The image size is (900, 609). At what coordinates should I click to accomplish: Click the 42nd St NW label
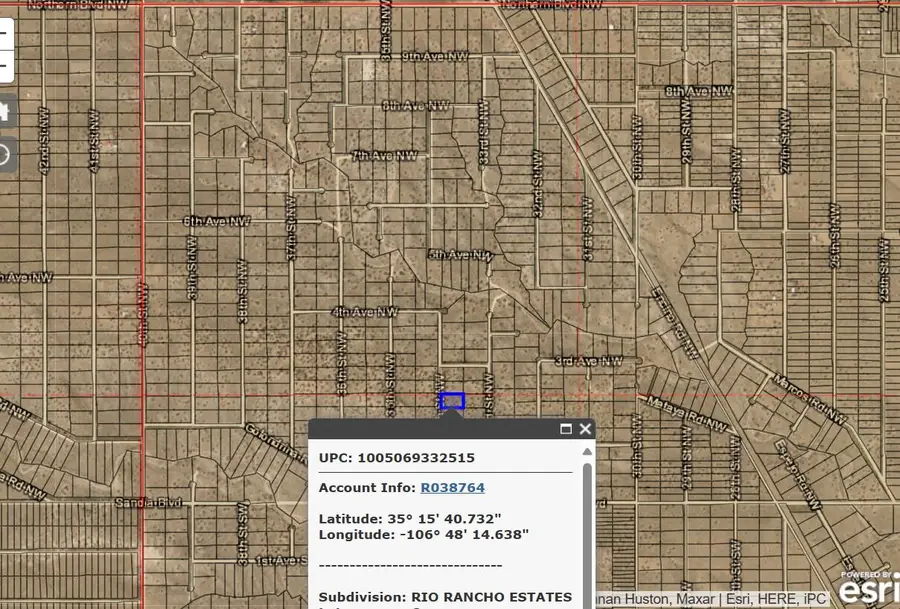point(44,139)
